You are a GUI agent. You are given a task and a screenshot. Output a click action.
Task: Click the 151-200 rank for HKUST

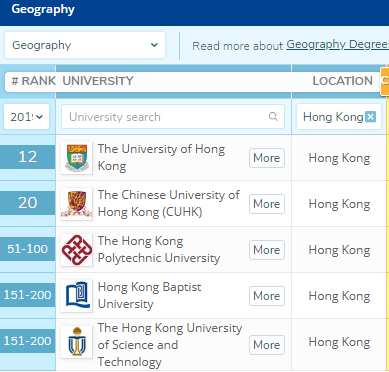pyautogui.click(x=28, y=341)
